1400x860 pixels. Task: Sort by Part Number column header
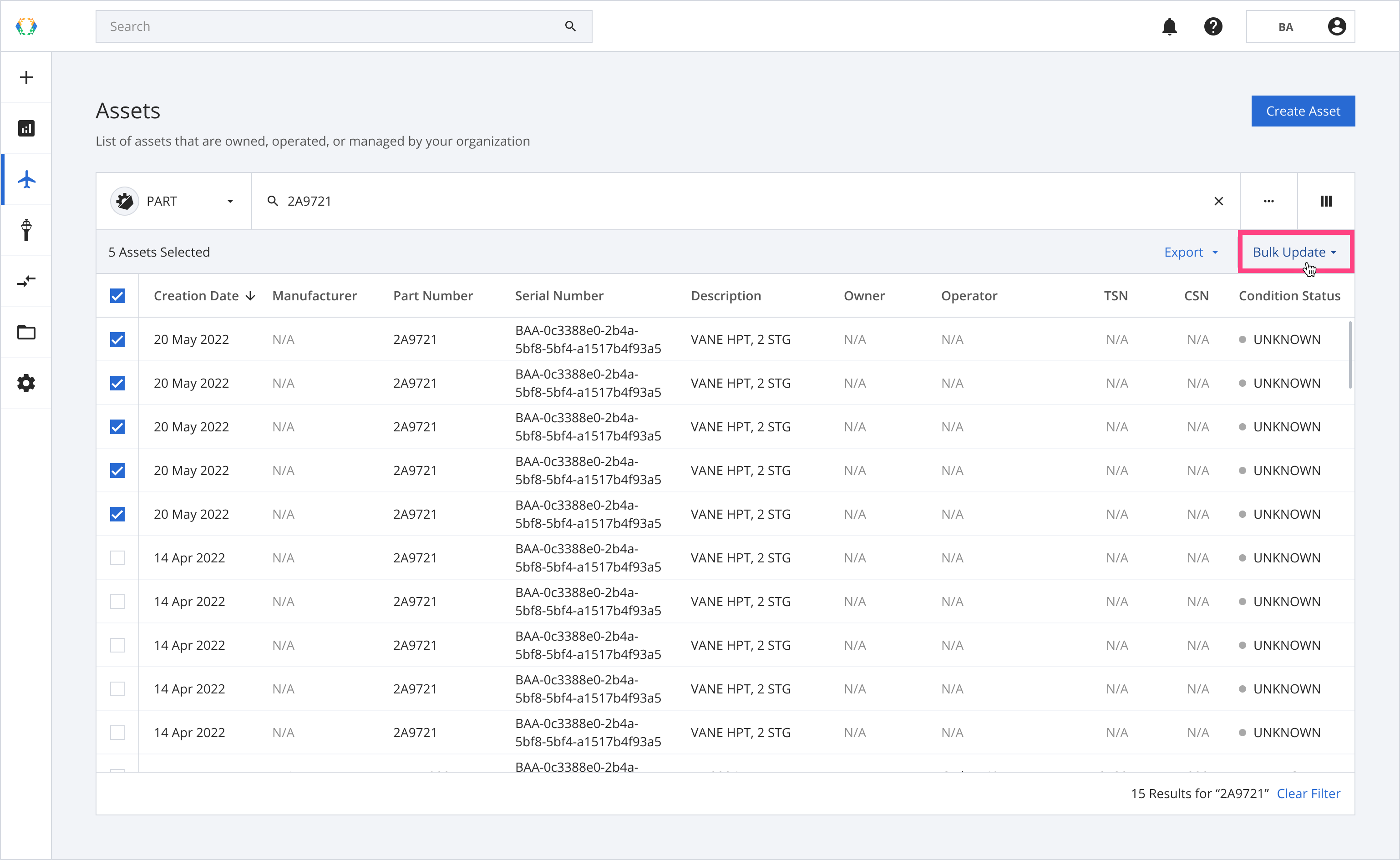(x=433, y=296)
